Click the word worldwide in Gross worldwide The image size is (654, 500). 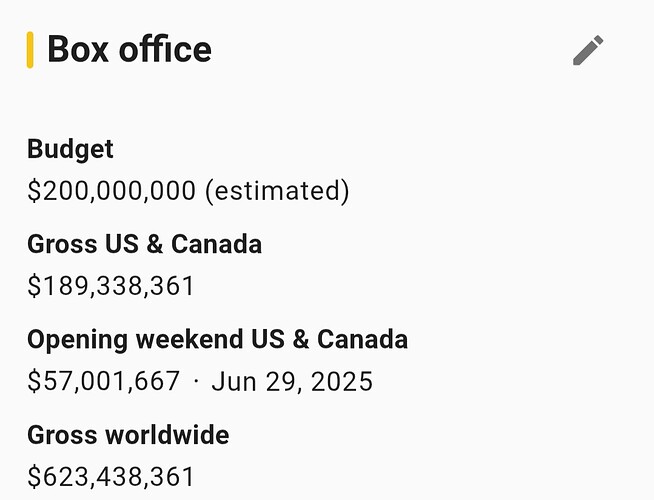[x=163, y=435]
